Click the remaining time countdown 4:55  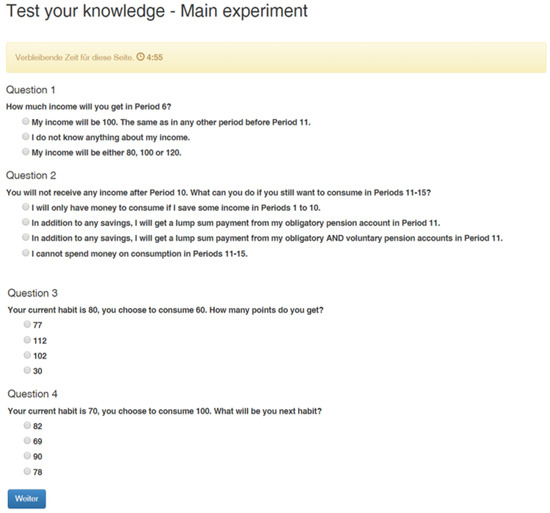[155, 57]
